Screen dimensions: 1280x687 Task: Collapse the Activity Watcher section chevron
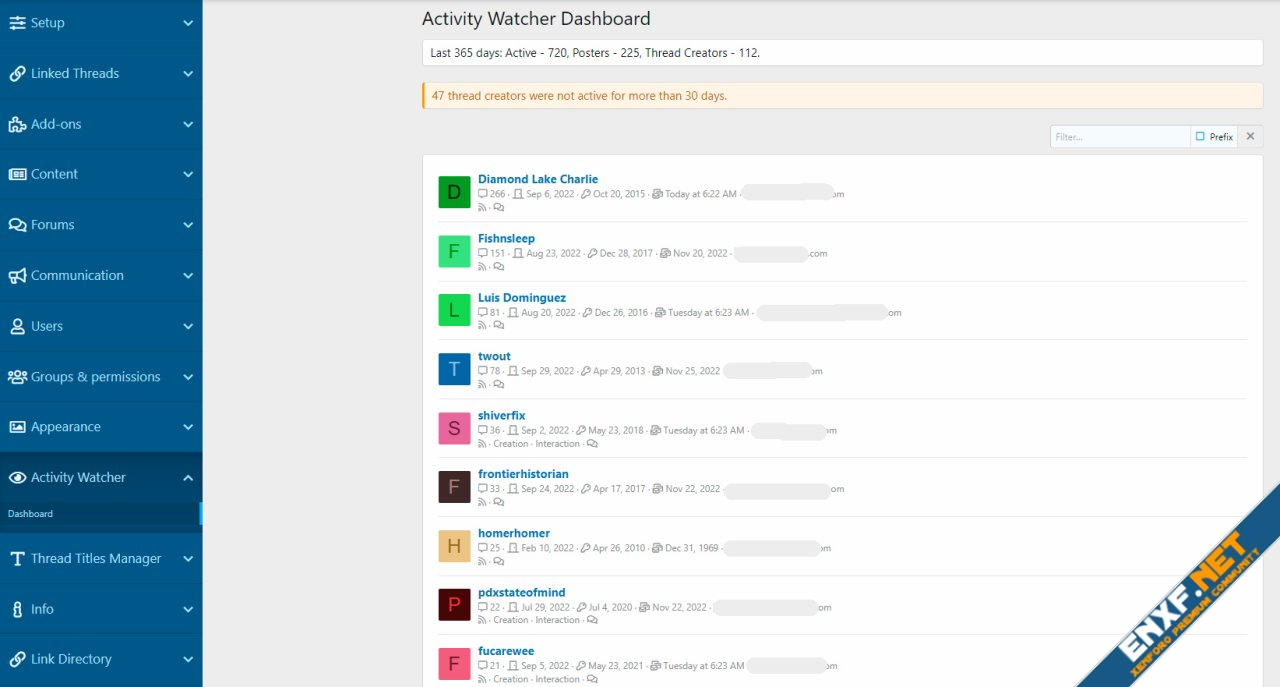188,478
